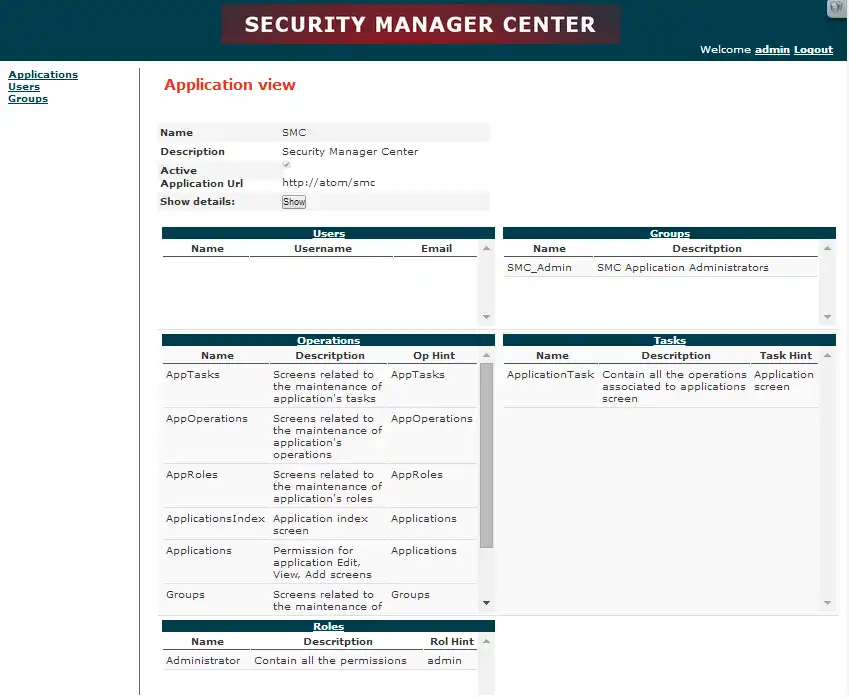
Task: Click the Security Manager Center banner
Action: (421, 24)
